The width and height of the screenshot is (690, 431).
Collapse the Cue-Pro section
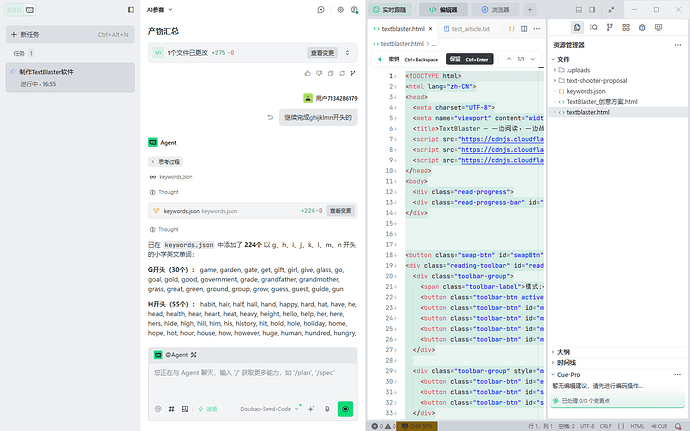pos(554,375)
